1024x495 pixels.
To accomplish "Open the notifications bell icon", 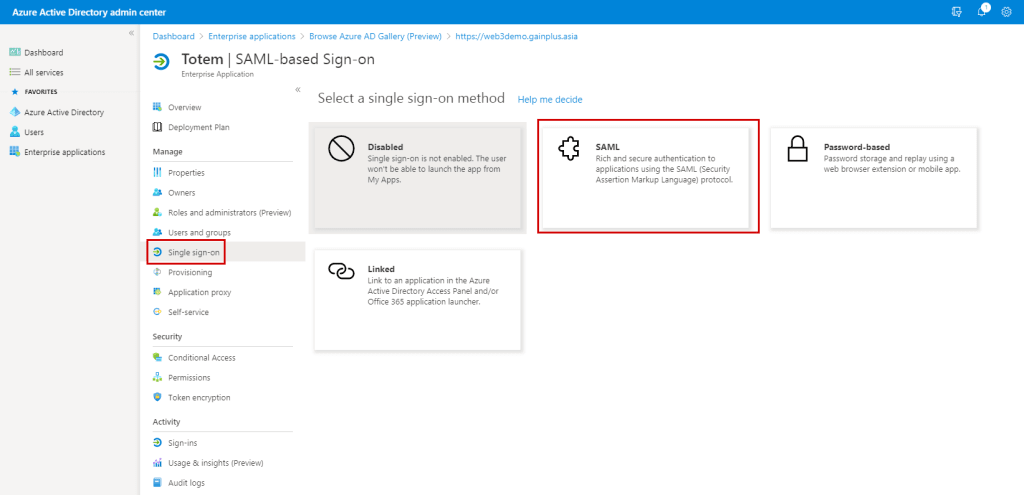I will (x=982, y=11).
